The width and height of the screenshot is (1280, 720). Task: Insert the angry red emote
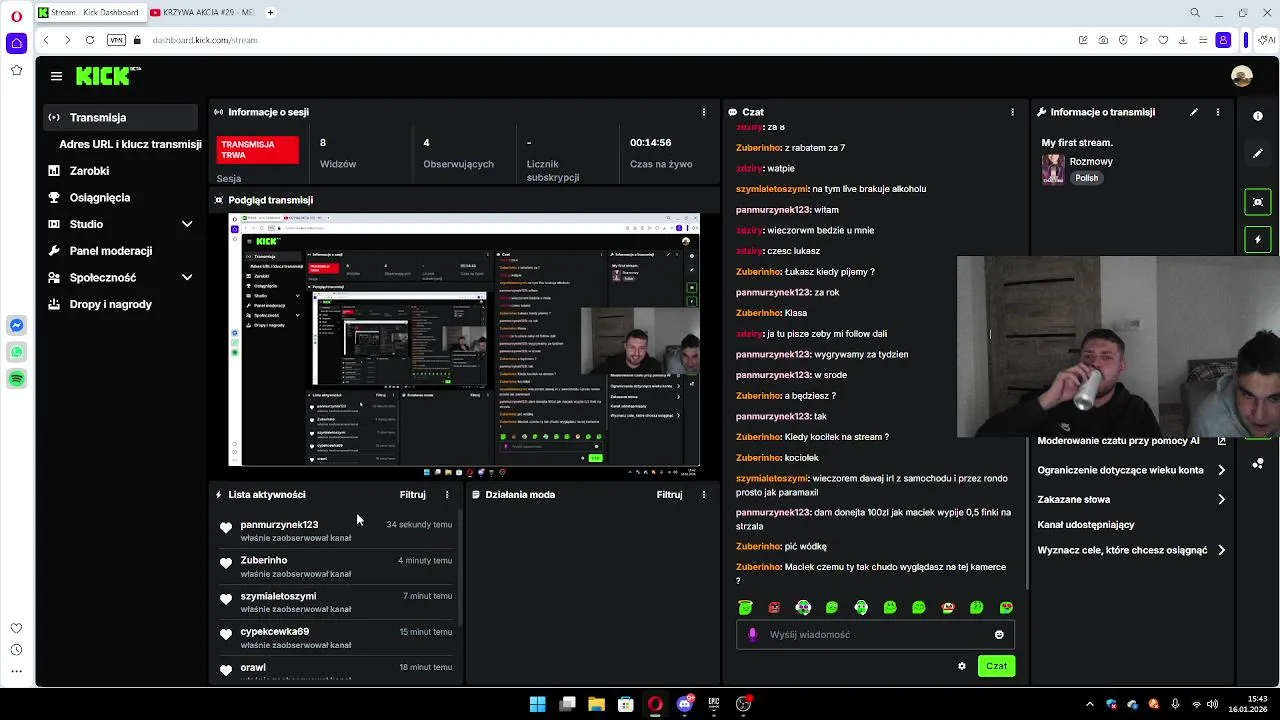pyautogui.click(x=774, y=607)
